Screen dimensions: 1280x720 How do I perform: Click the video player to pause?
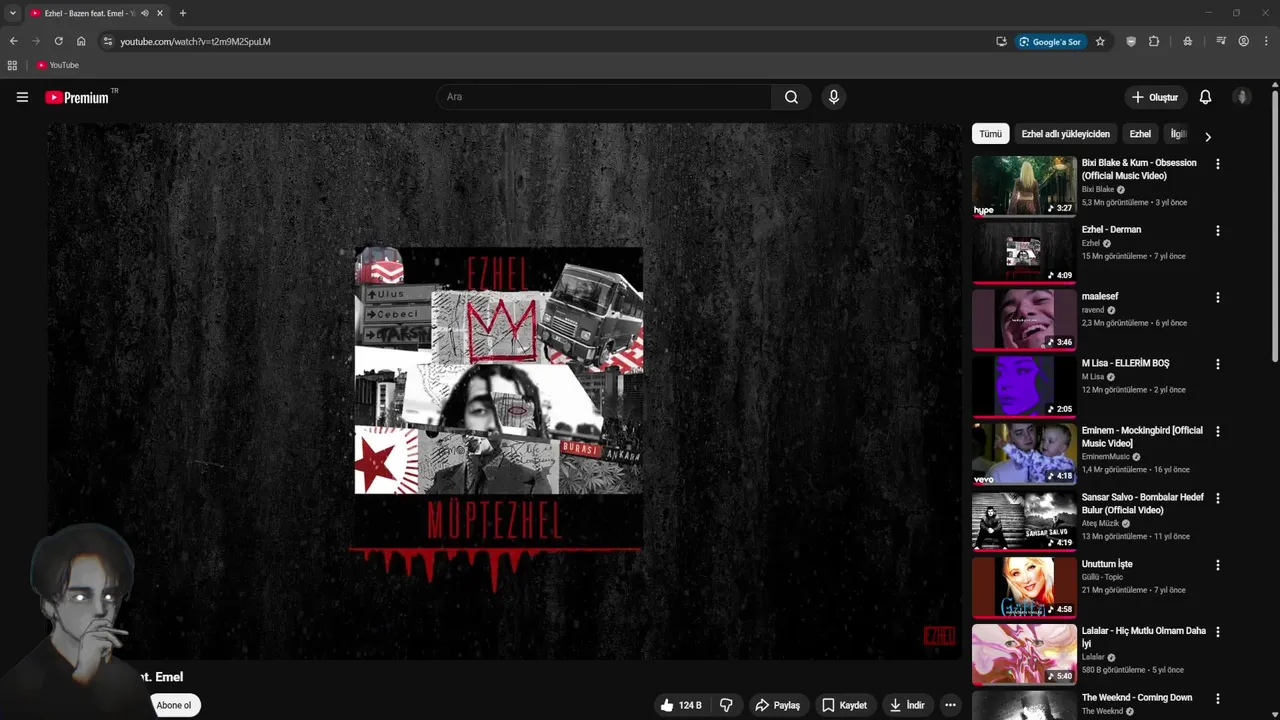tap(503, 391)
